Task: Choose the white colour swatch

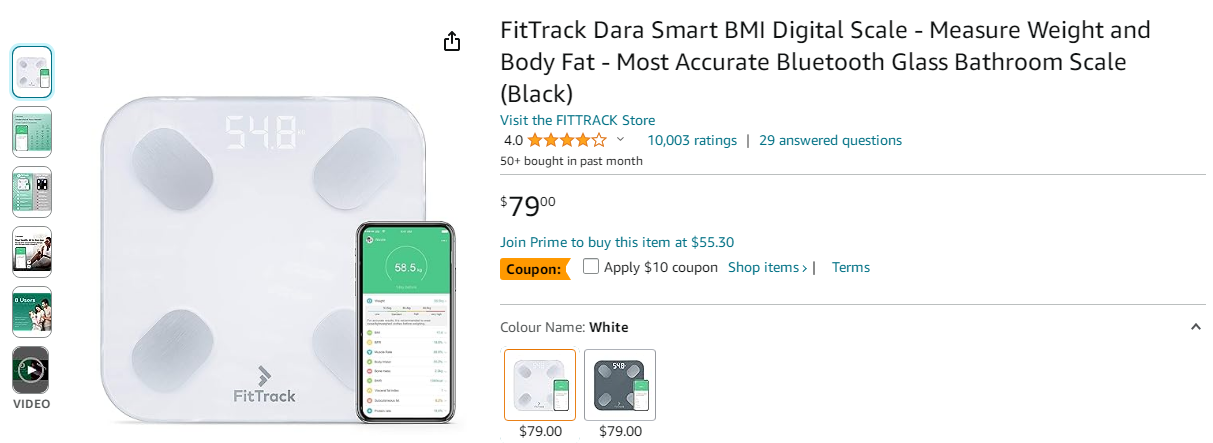Action: point(540,385)
